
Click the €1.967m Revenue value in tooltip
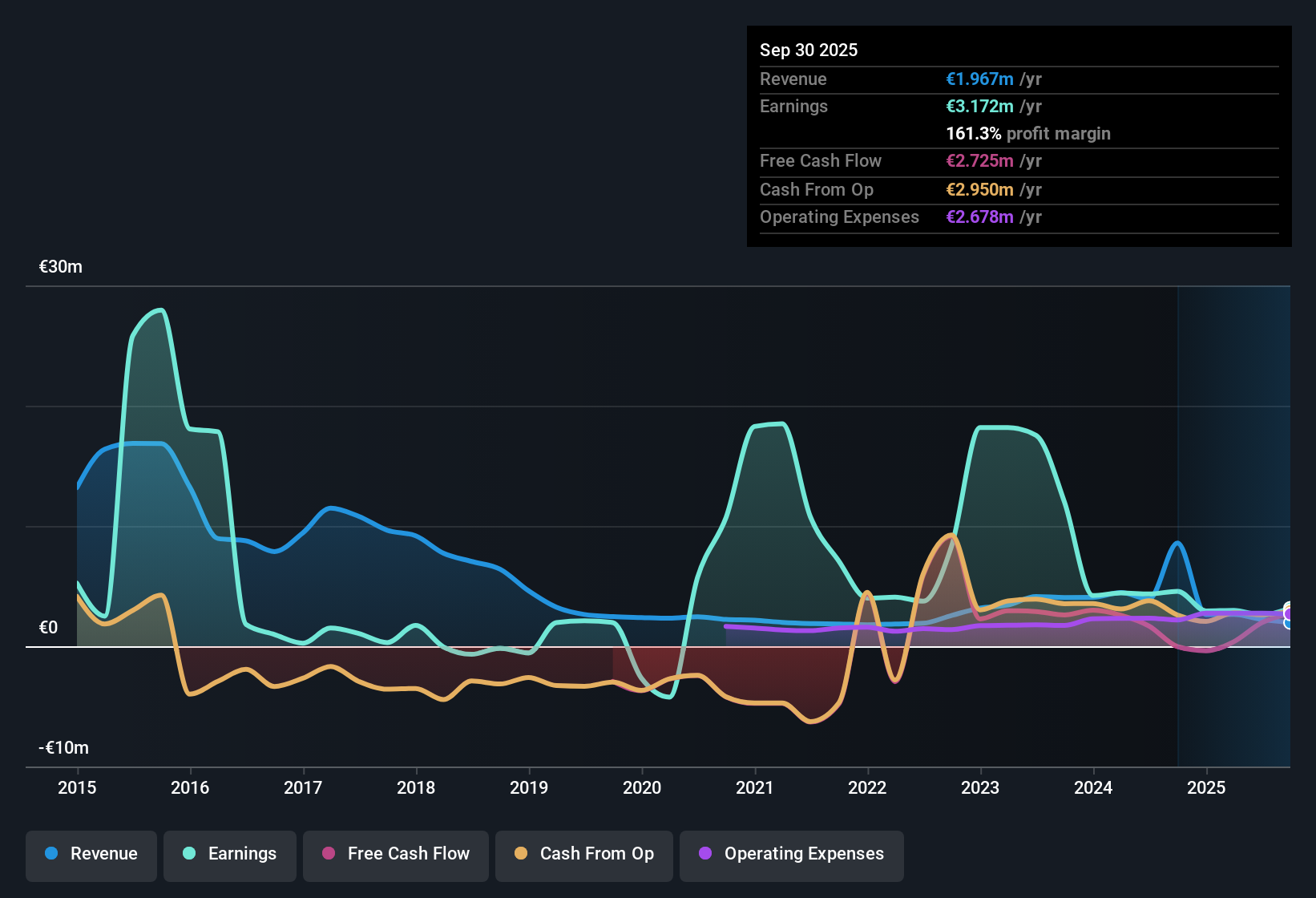tap(979, 79)
